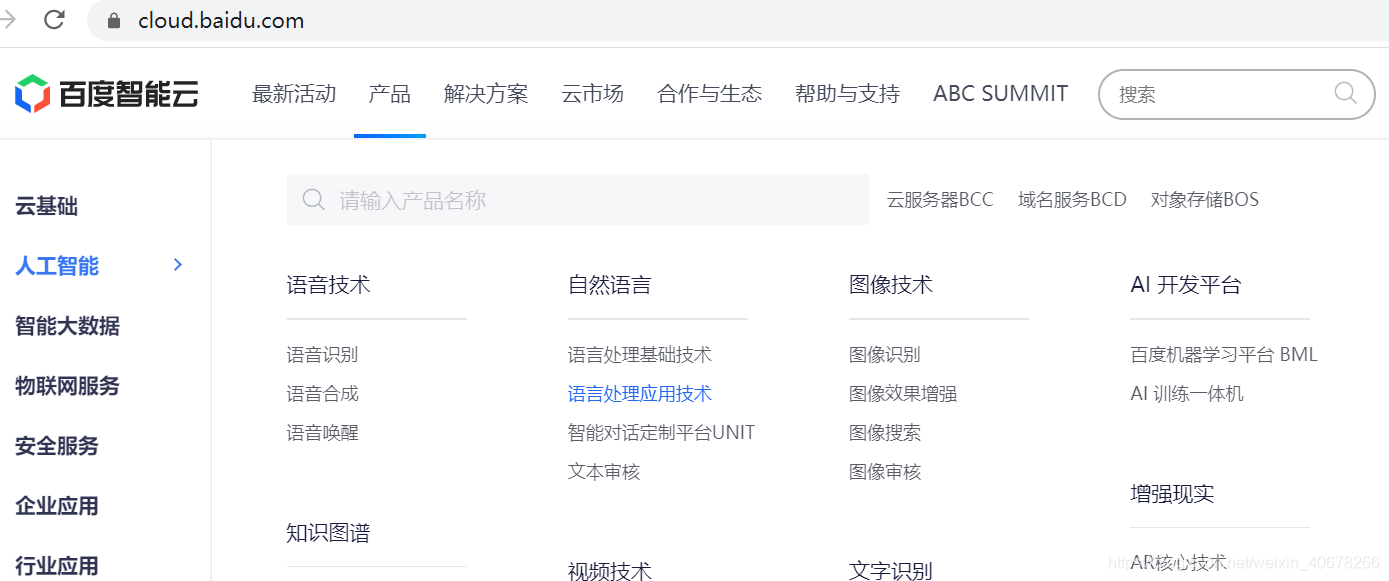Click the browser forward arrow
The width and height of the screenshot is (1389, 581).
pos(10,20)
